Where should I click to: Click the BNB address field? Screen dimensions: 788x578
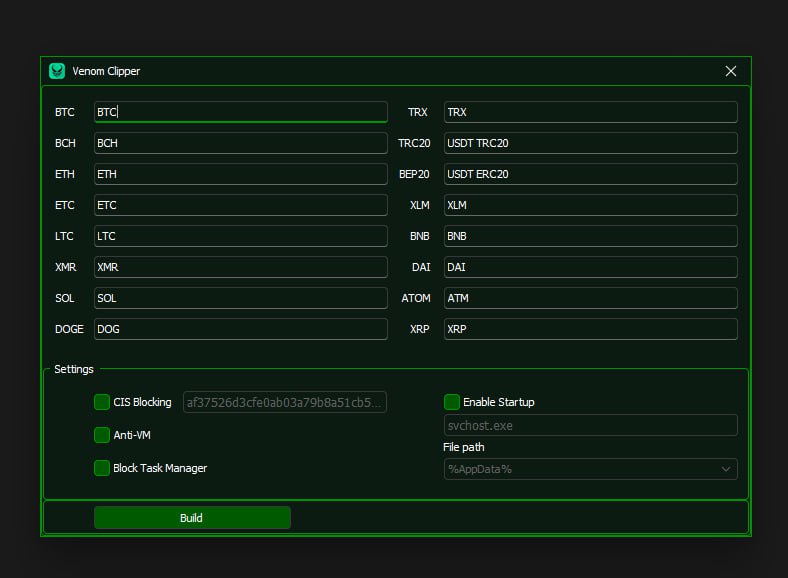(590, 236)
